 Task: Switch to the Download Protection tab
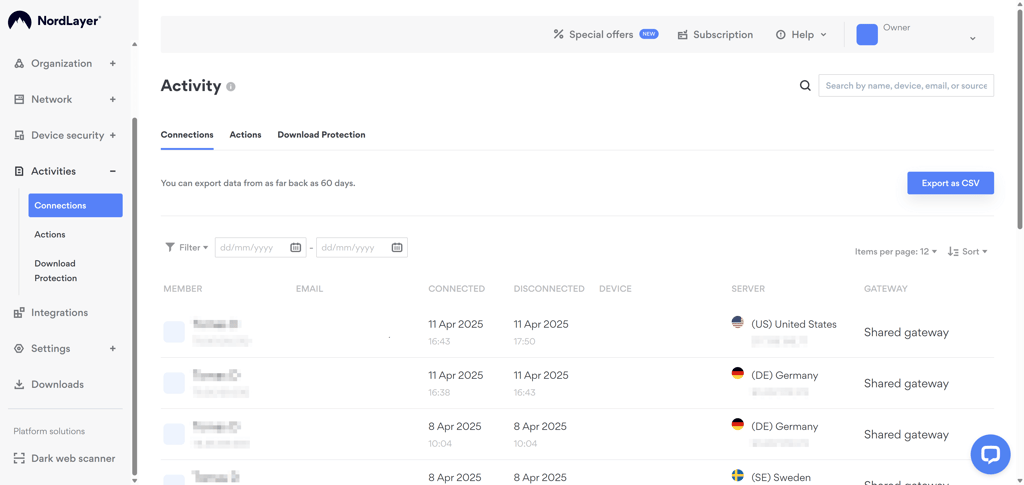click(x=321, y=134)
